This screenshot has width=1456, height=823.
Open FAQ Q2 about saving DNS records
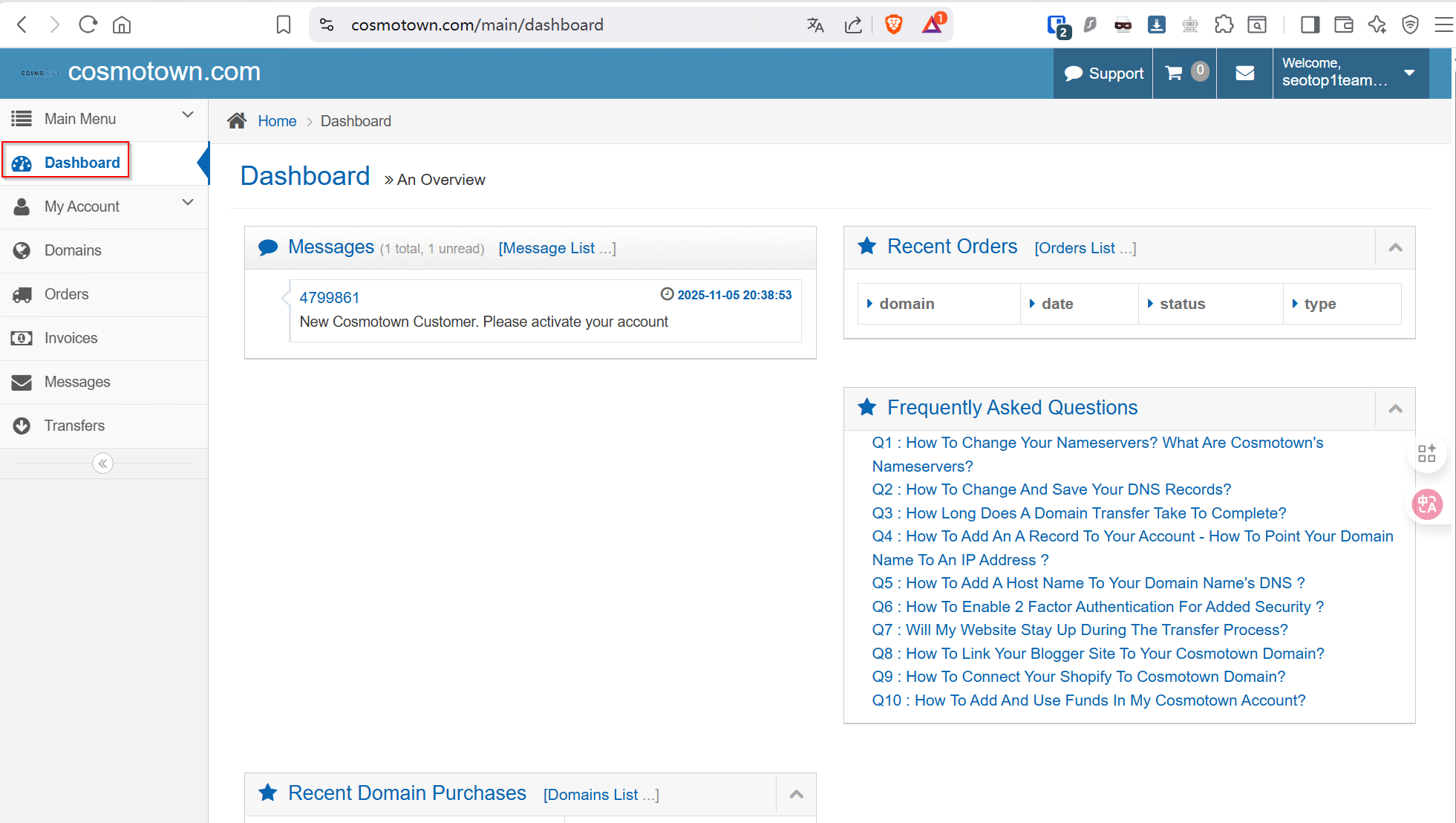[x=1051, y=489]
